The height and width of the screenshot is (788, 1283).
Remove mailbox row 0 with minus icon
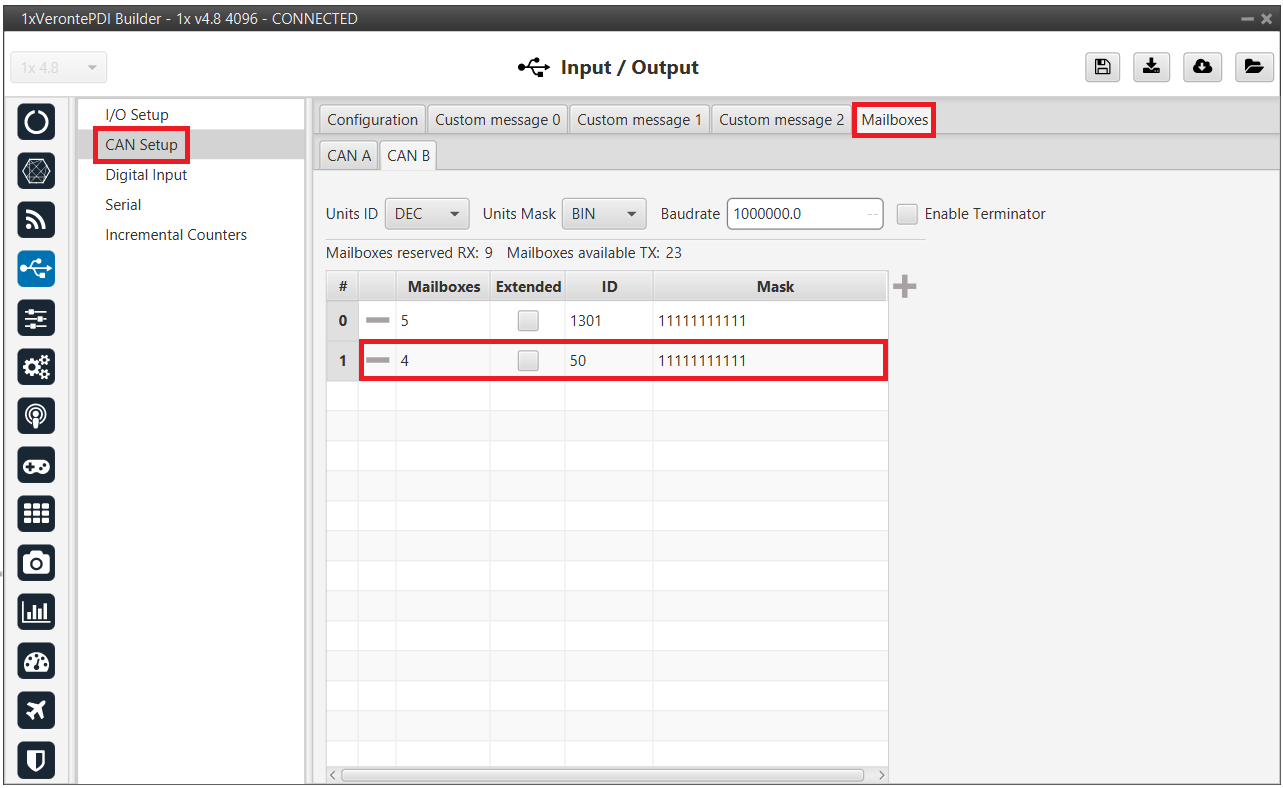click(377, 321)
